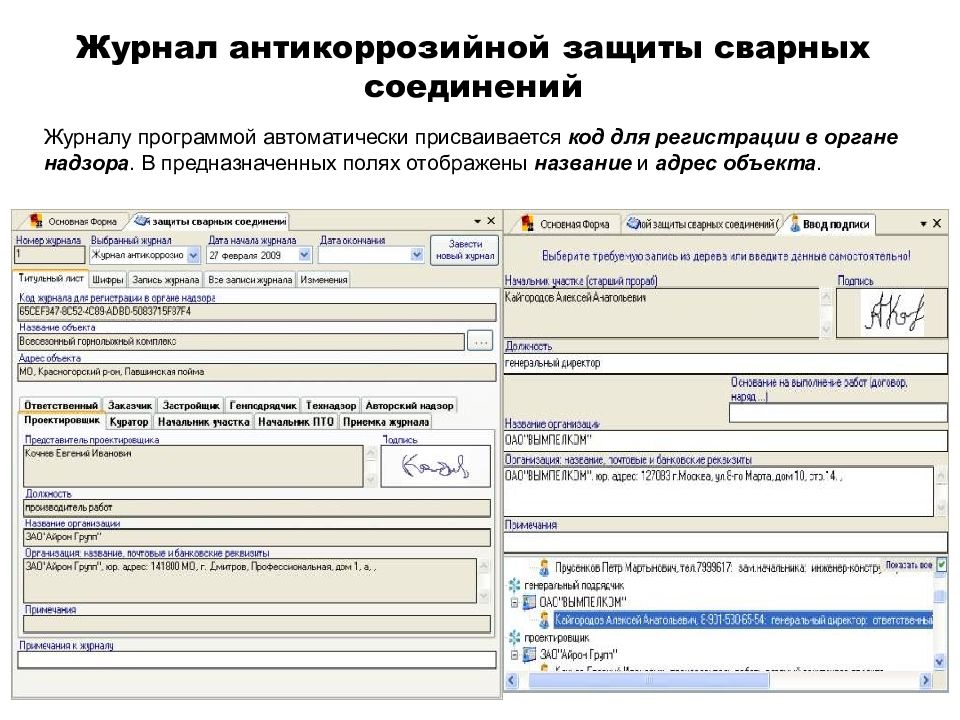
Task: Open Дата начала журнала date dropdown
Action: 304,255
